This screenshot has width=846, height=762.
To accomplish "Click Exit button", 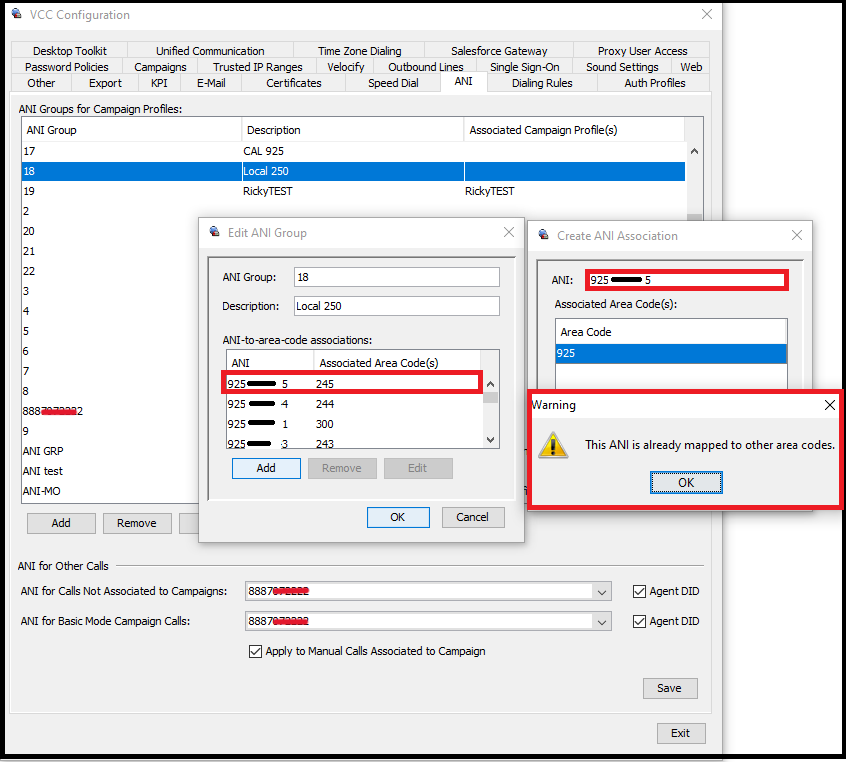I will pyautogui.click(x=681, y=733).
